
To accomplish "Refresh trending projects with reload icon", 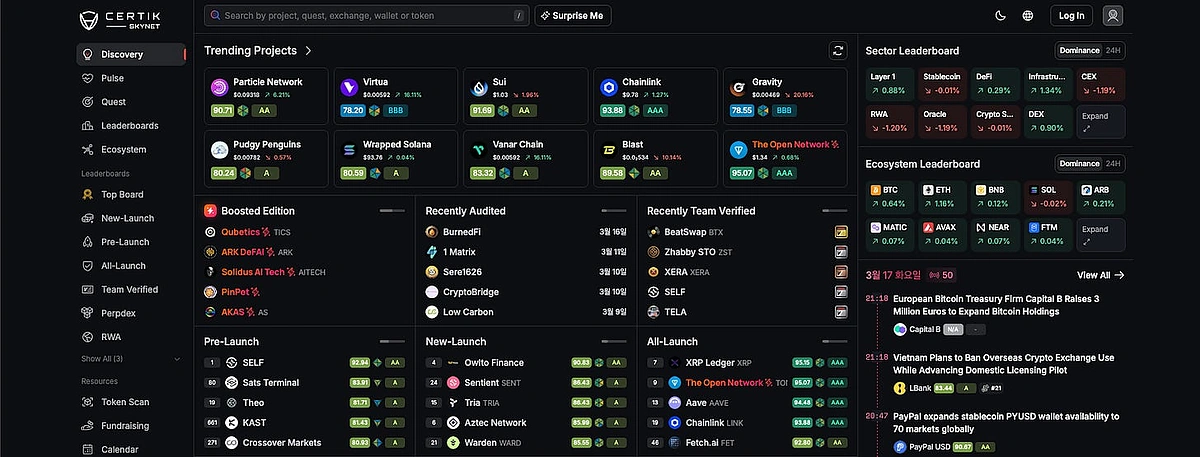I will pyautogui.click(x=838, y=50).
